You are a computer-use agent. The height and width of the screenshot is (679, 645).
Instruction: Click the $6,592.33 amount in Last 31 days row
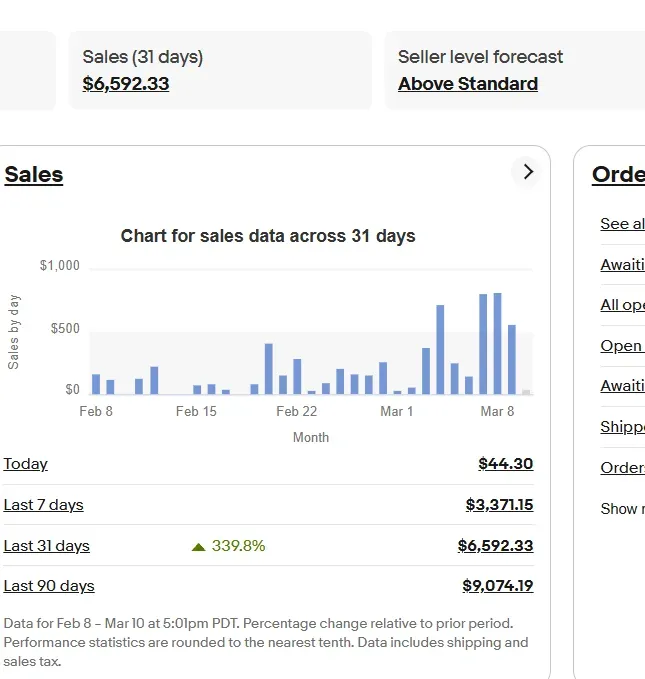(x=495, y=546)
